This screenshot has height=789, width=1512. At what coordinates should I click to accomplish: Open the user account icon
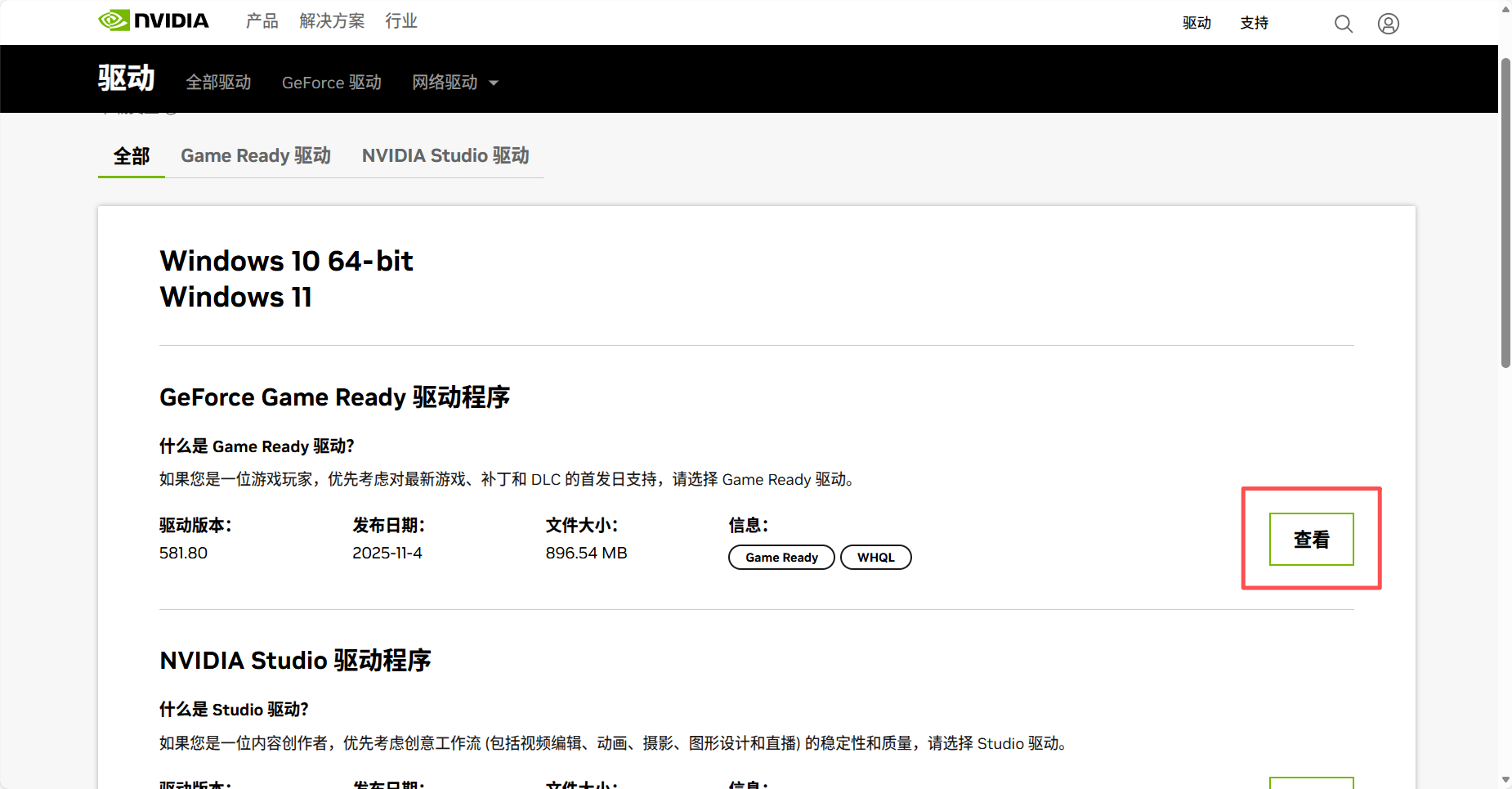tap(1389, 24)
